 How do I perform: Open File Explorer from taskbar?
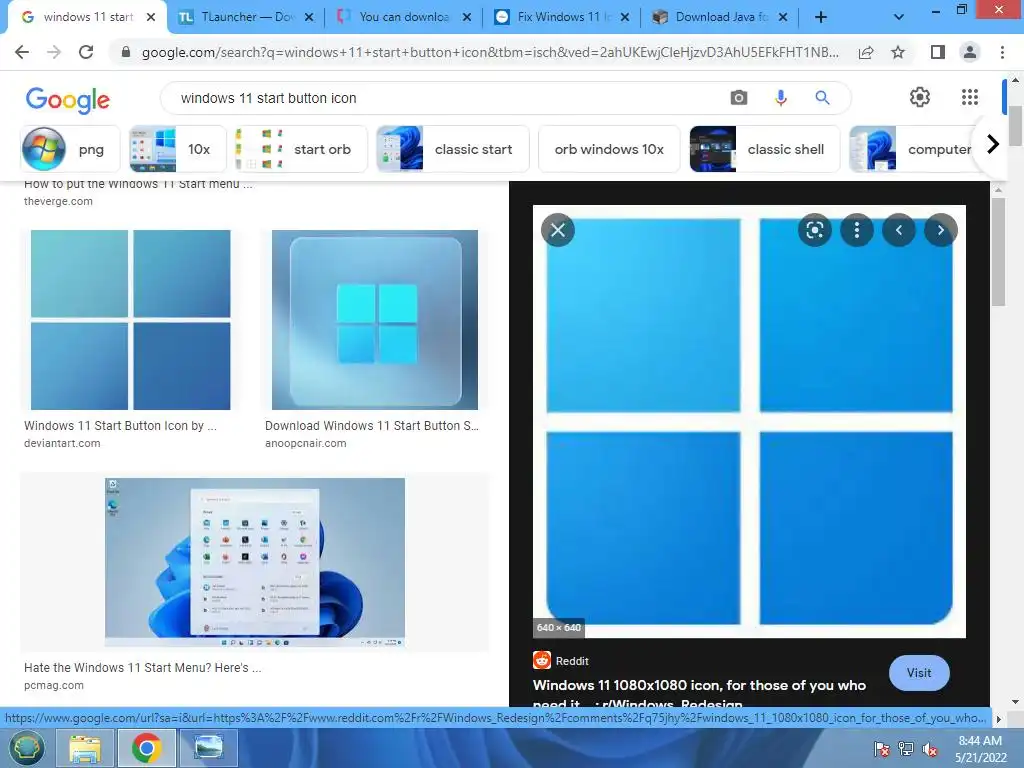click(x=86, y=748)
